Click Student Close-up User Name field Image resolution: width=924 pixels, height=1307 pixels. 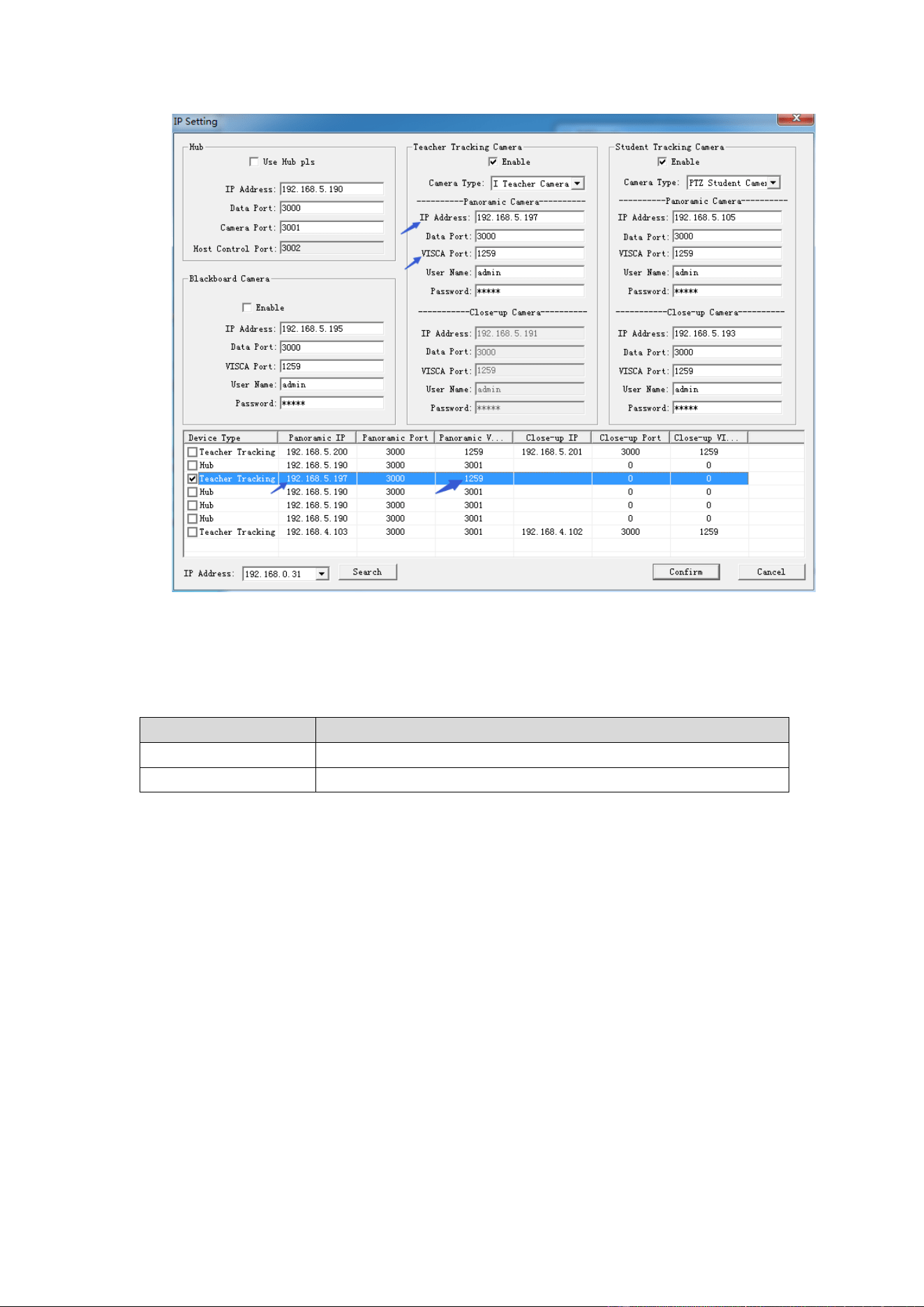click(727, 390)
